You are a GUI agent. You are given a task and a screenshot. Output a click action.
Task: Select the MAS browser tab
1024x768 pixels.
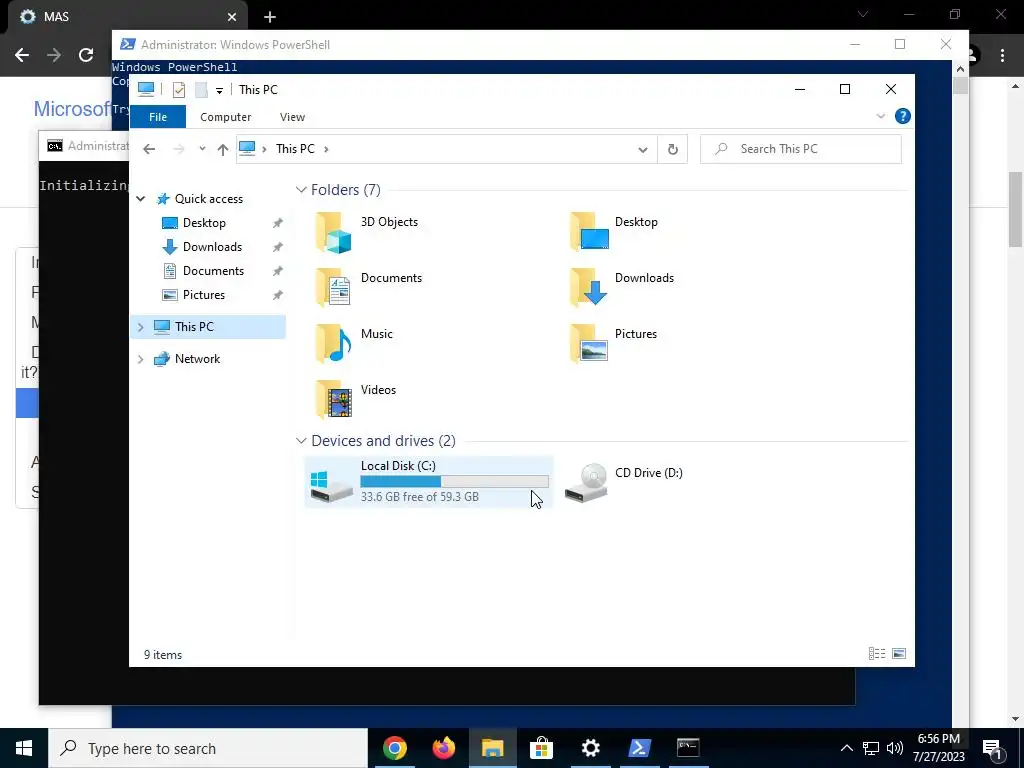127,17
